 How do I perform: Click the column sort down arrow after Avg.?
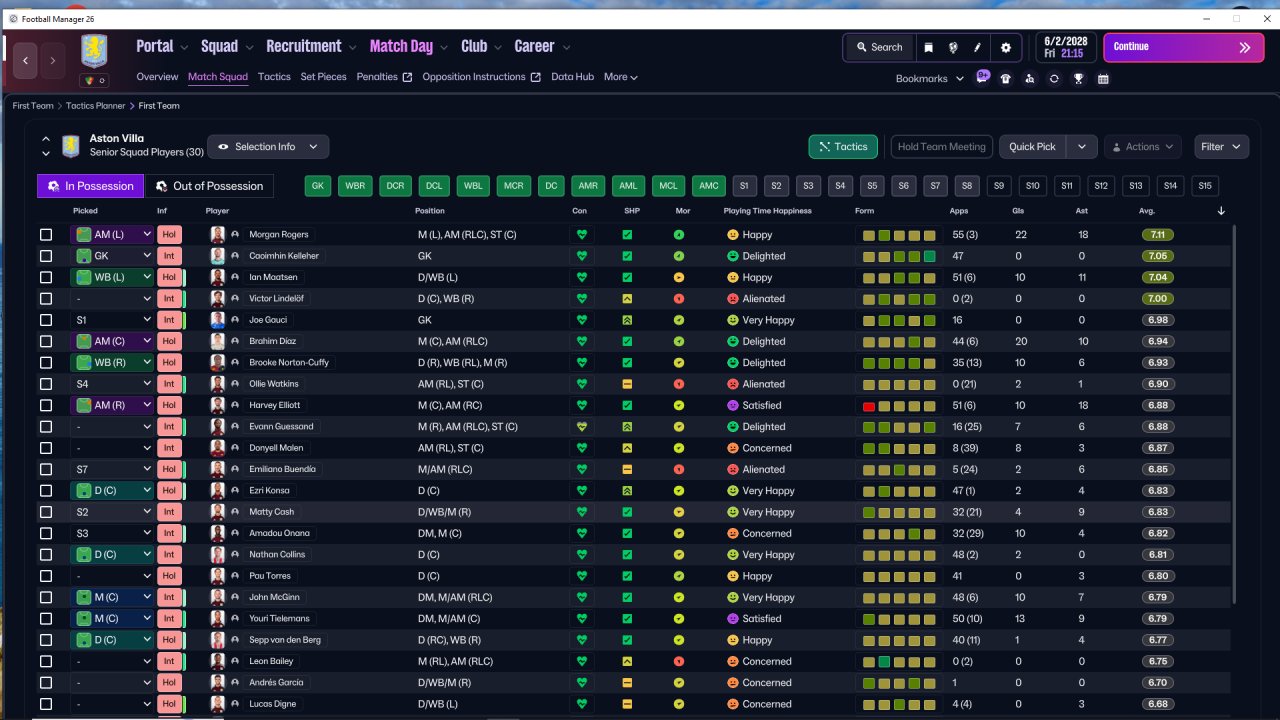(1221, 211)
